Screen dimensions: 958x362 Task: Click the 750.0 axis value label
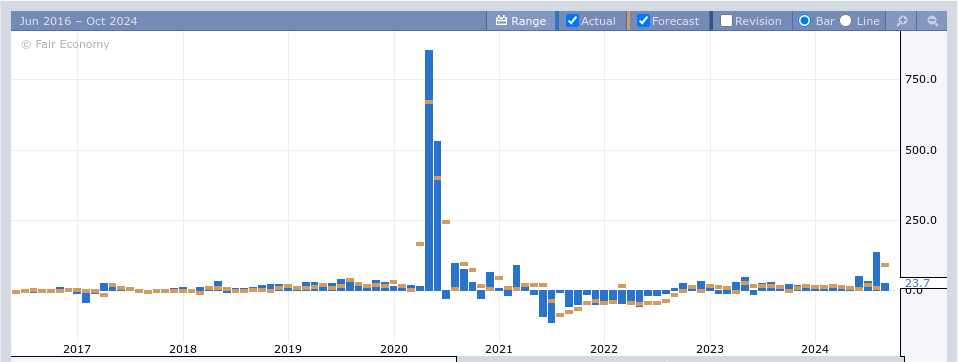tap(921, 79)
